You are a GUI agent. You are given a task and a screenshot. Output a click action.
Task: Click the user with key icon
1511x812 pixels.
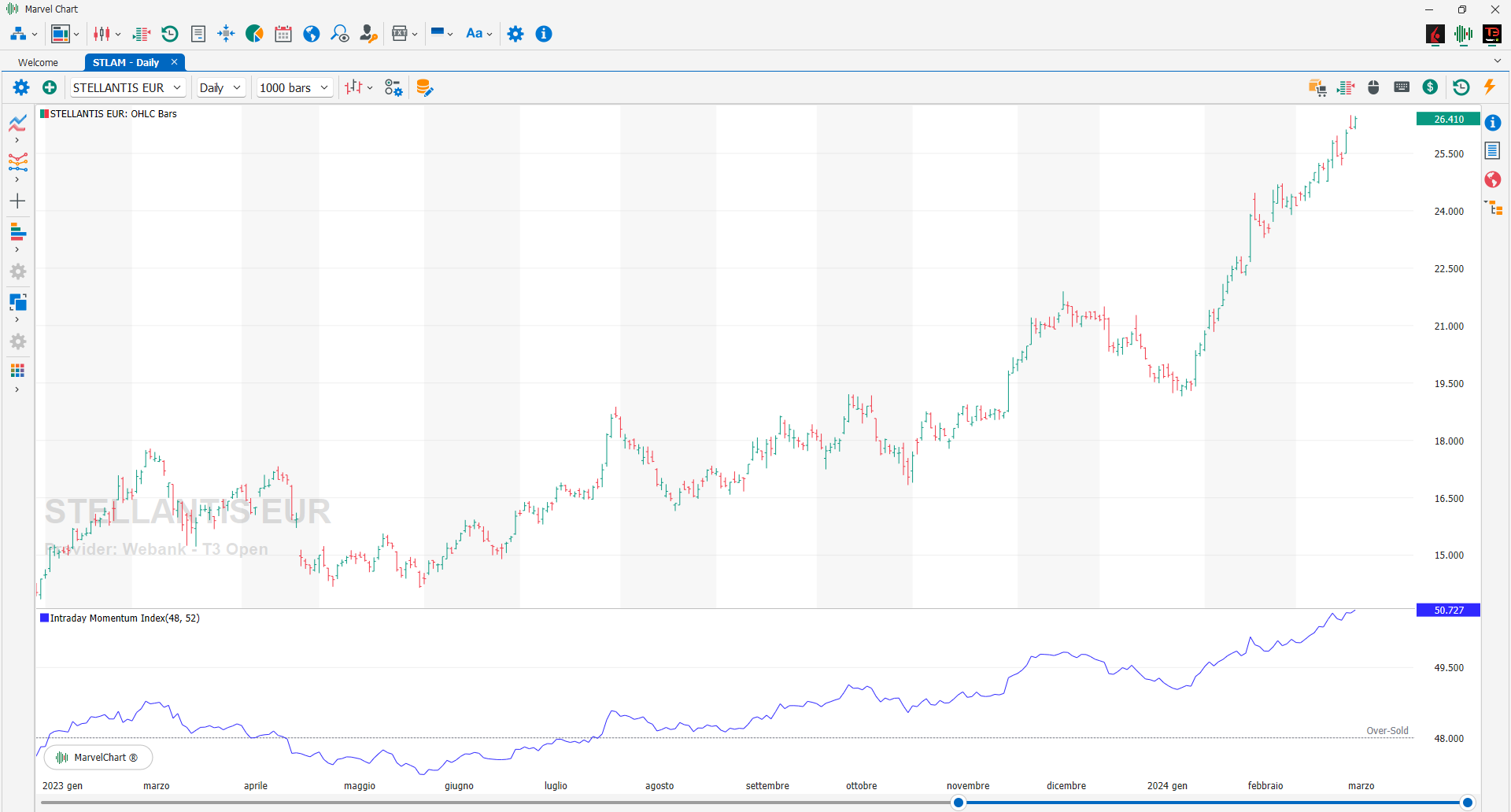(368, 34)
